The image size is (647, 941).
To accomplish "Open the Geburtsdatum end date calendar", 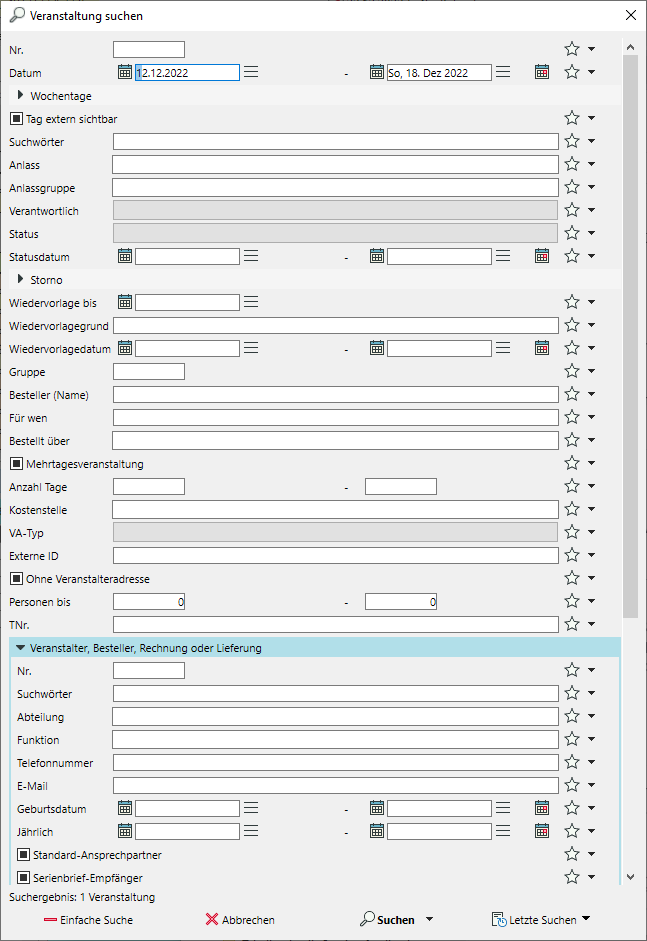I will [377, 808].
